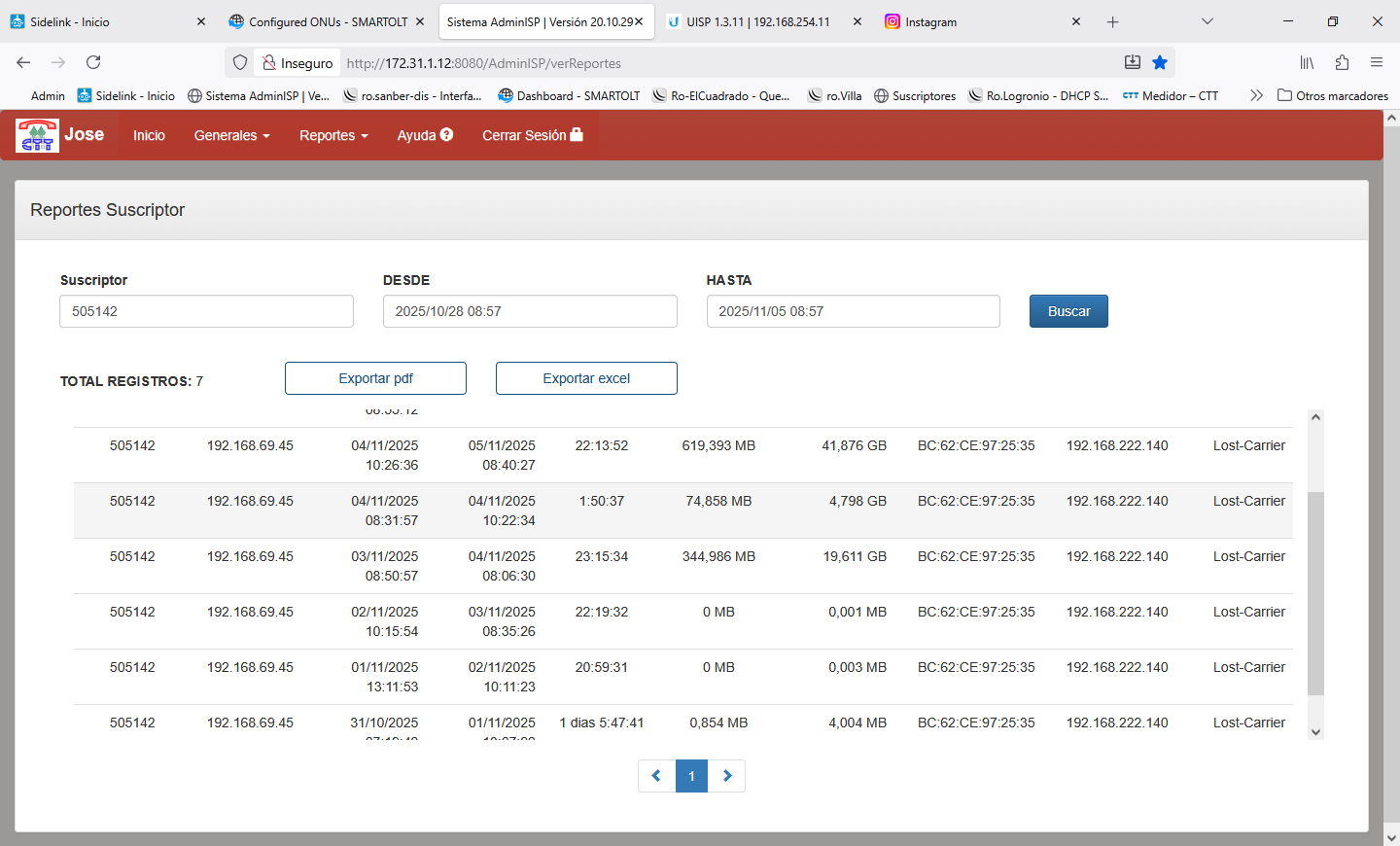Click the tracking protection shield icon
The width and height of the screenshot is (1400, 846).
pyautogui.click(x=240, y=62)
